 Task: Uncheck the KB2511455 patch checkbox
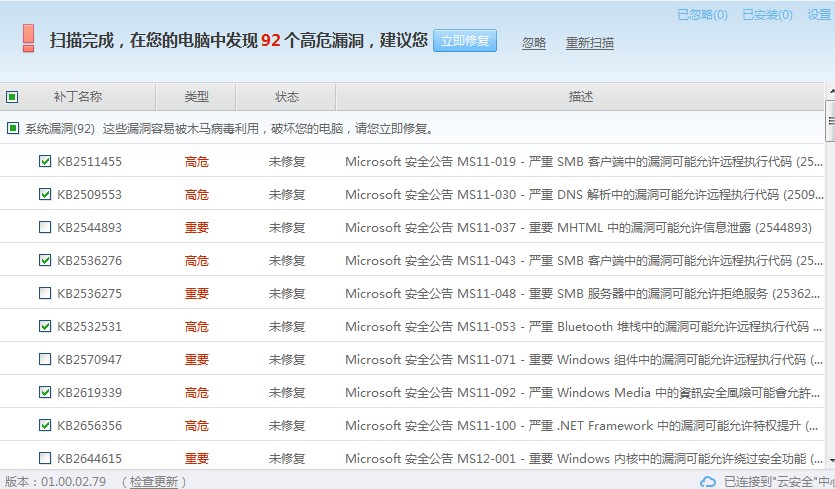[45, 161]
